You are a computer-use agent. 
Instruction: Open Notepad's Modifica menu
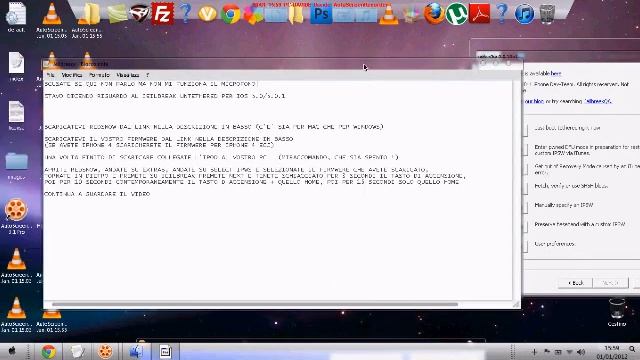(x=72, y=75)
